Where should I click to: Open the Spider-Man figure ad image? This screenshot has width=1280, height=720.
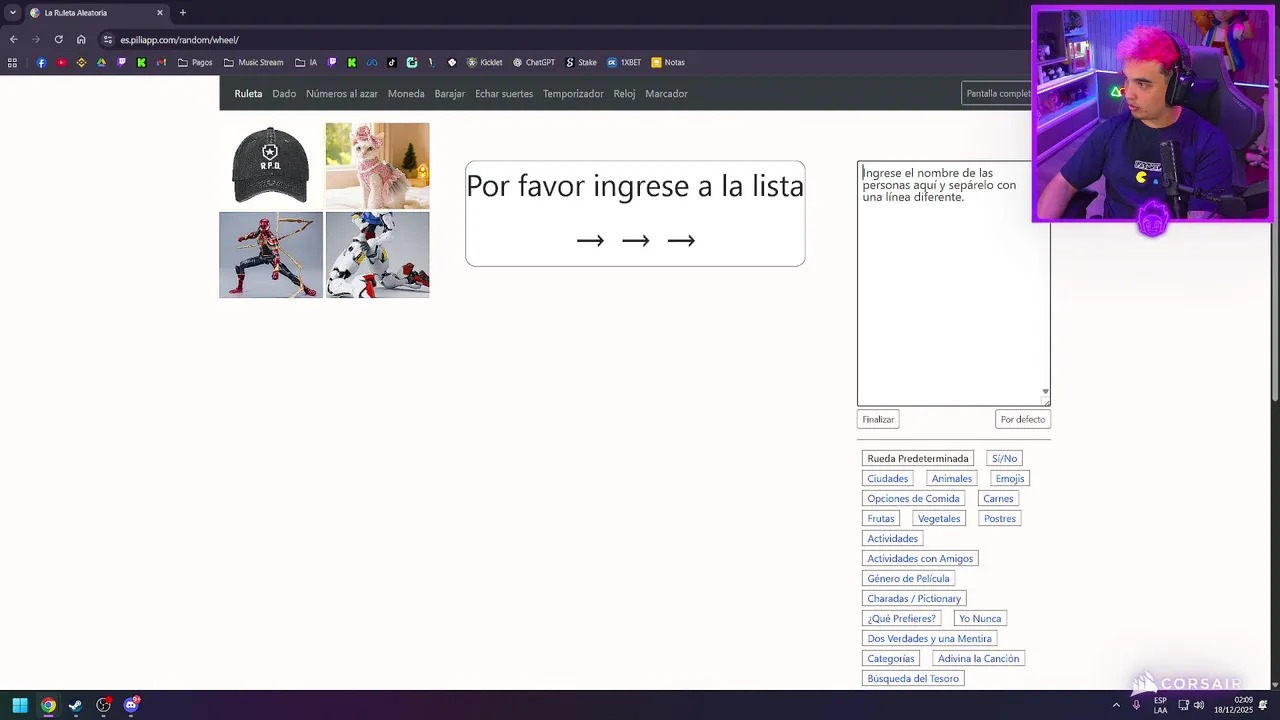pos(271,255)
